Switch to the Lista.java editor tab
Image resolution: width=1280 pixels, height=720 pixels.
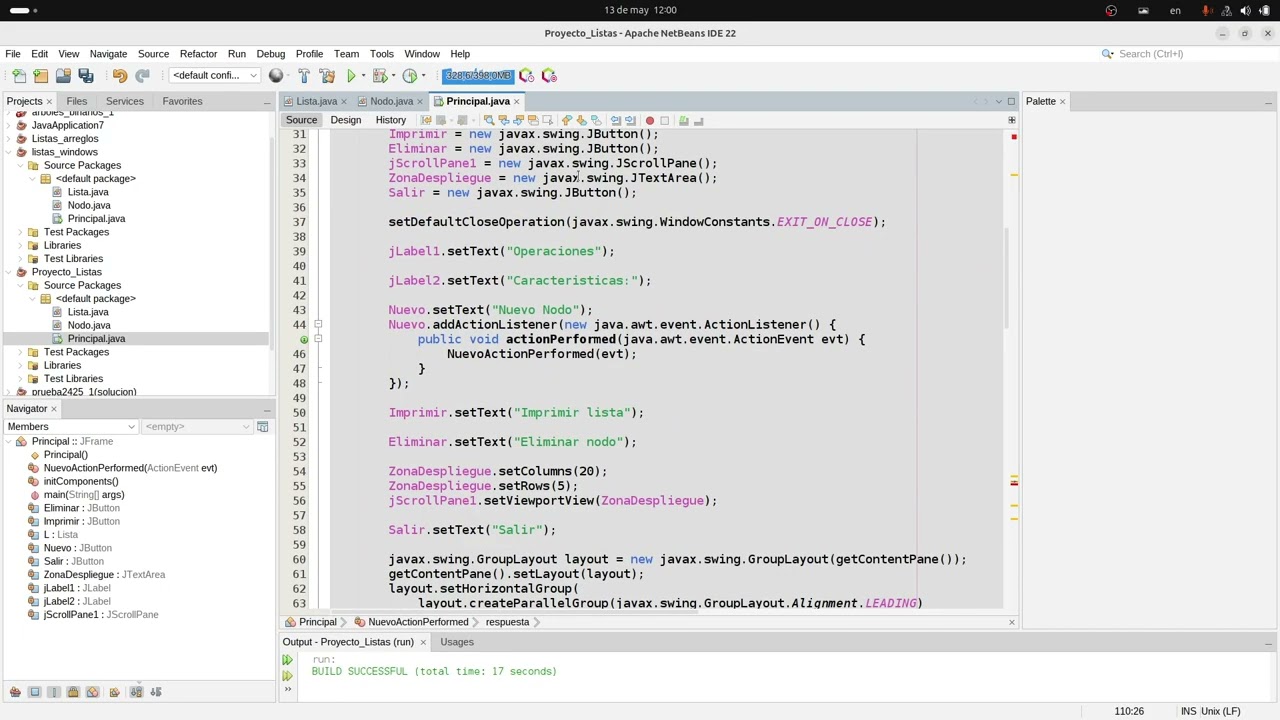pos(316,101)
